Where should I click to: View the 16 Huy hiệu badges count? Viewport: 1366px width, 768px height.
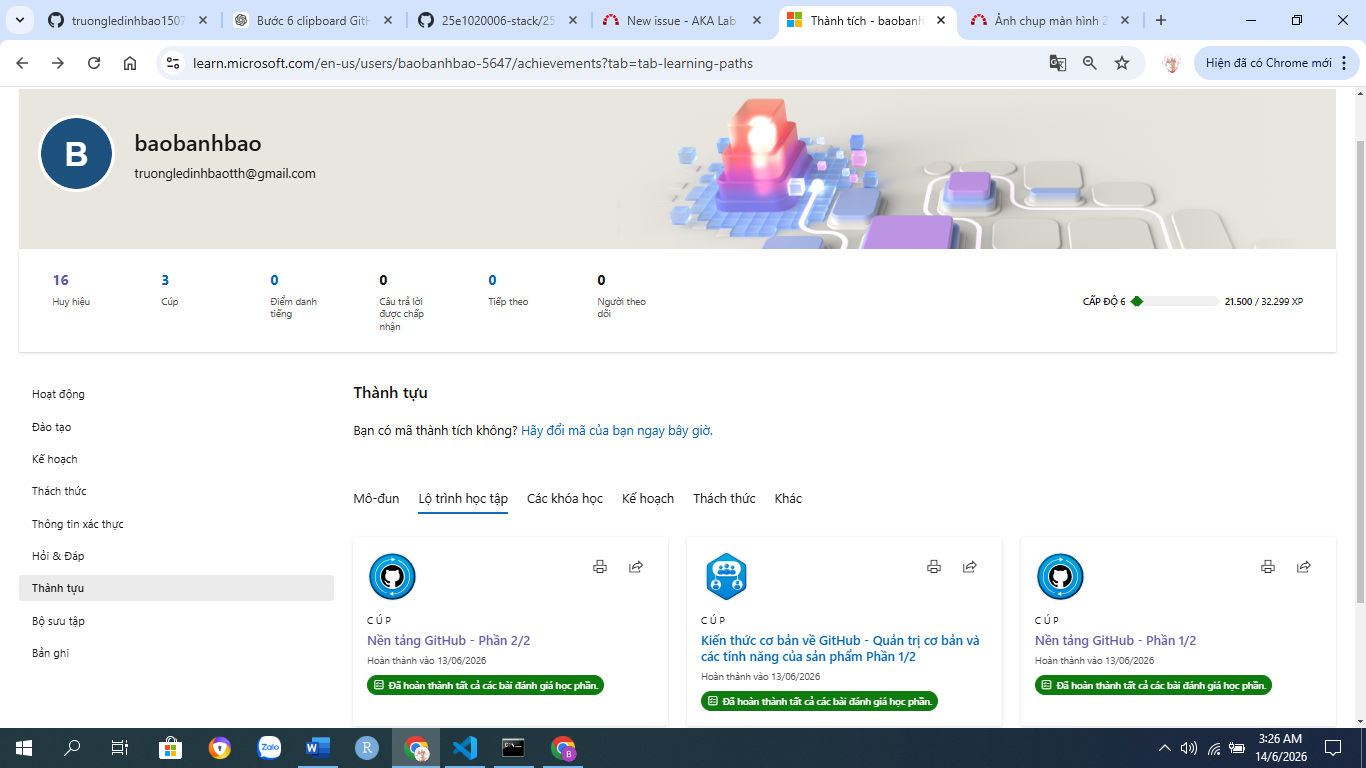point(71,289)
